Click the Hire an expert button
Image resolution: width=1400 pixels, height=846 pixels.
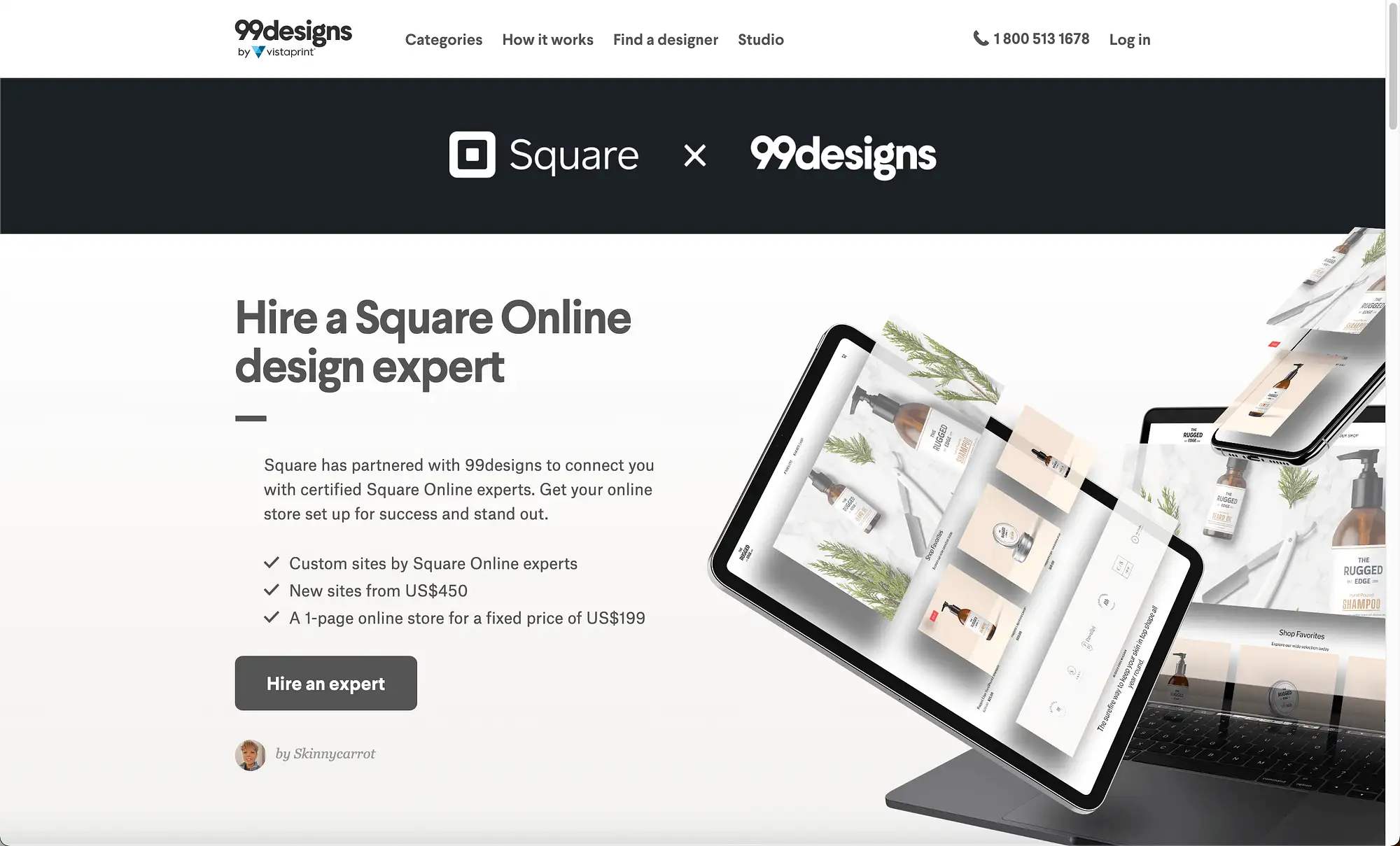(326, 683)
